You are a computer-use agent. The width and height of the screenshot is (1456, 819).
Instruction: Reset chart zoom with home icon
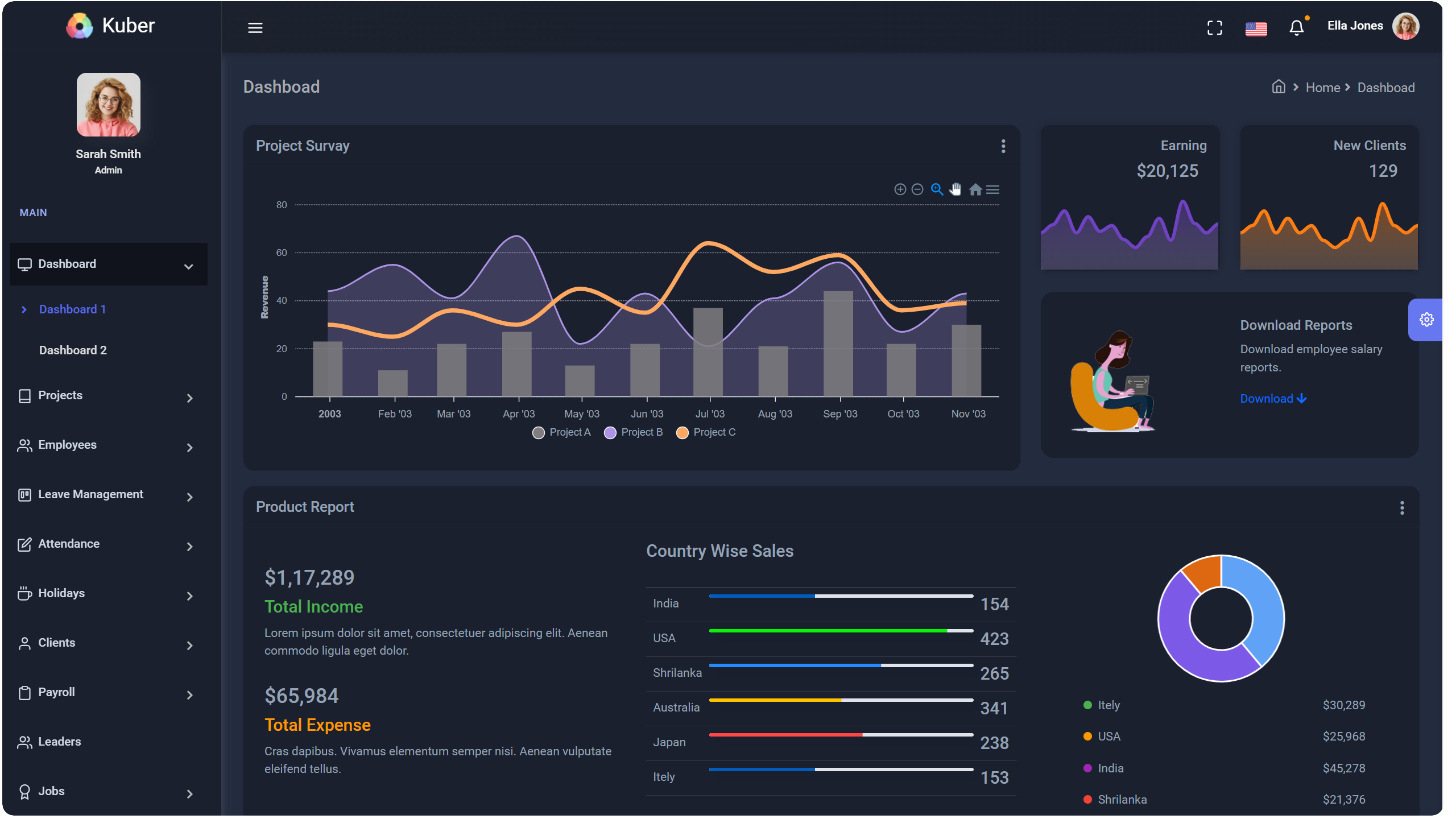[x=975, y=189]
